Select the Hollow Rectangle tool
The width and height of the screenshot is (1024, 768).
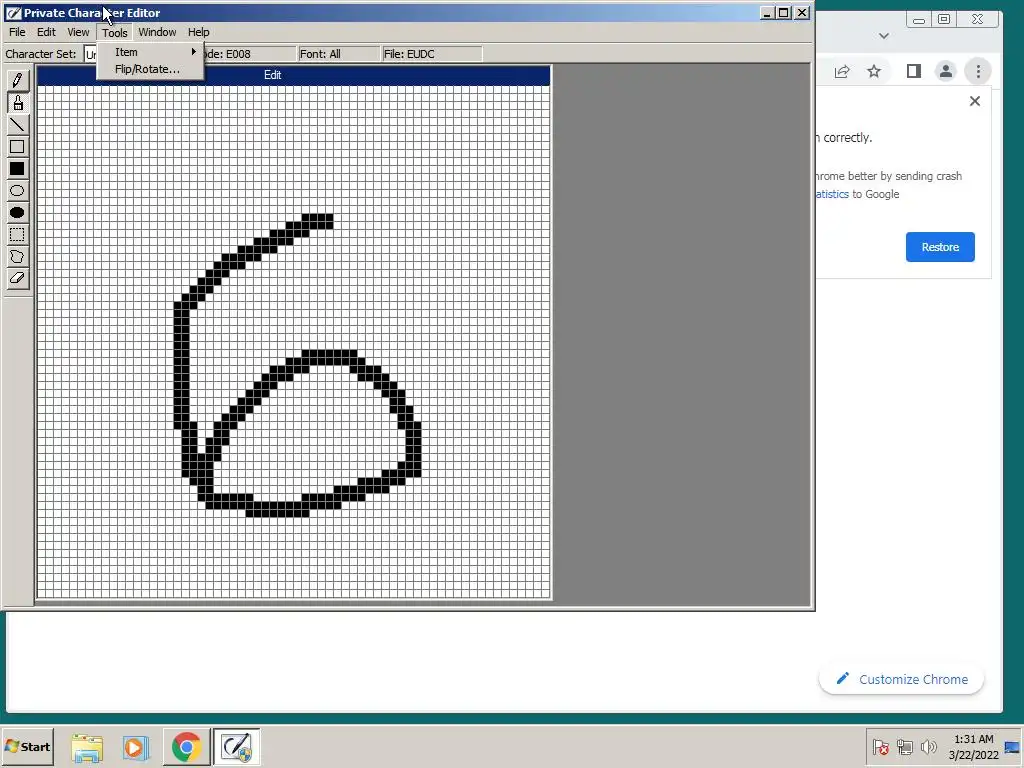click(x=18, y=147)
